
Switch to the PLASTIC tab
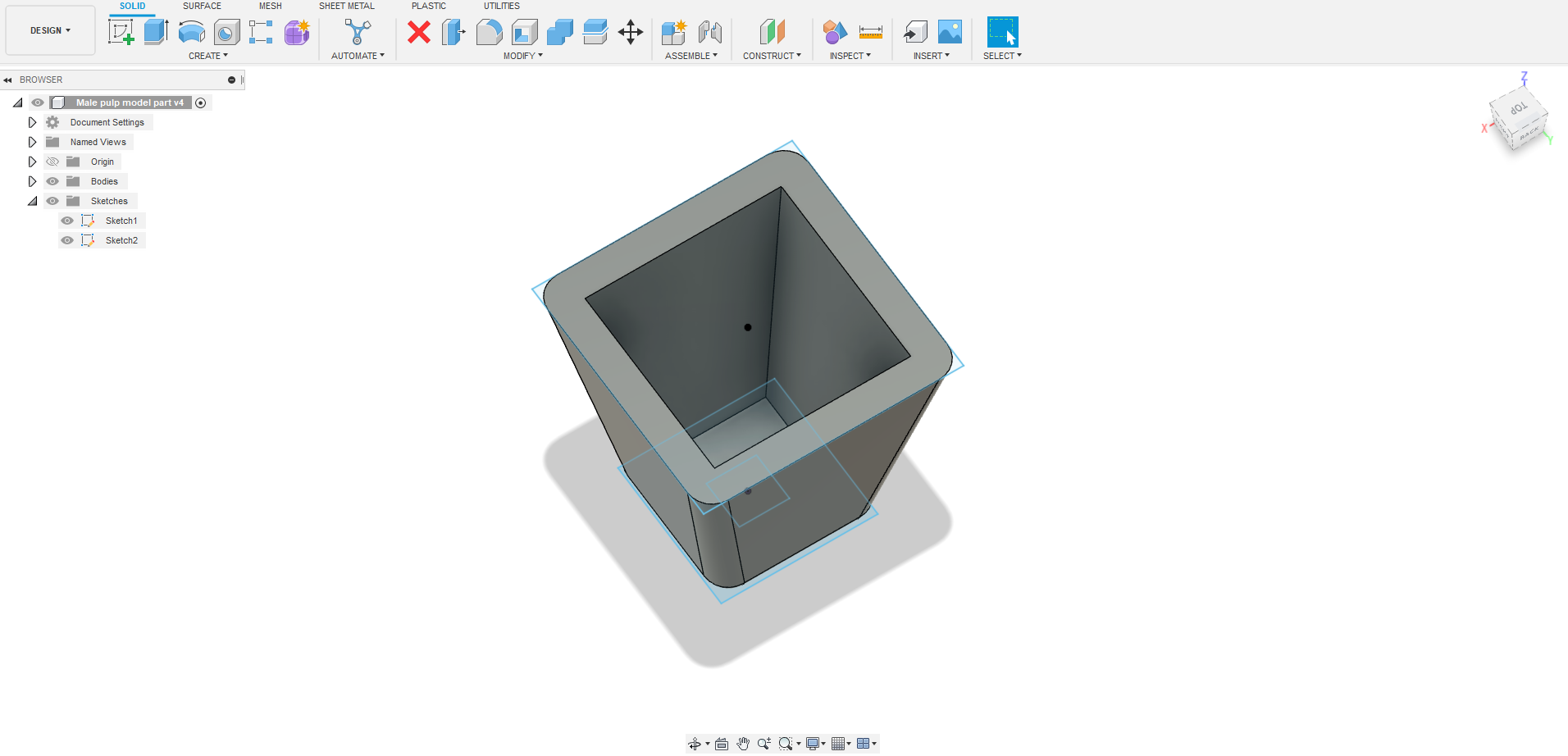click(429, 6)
